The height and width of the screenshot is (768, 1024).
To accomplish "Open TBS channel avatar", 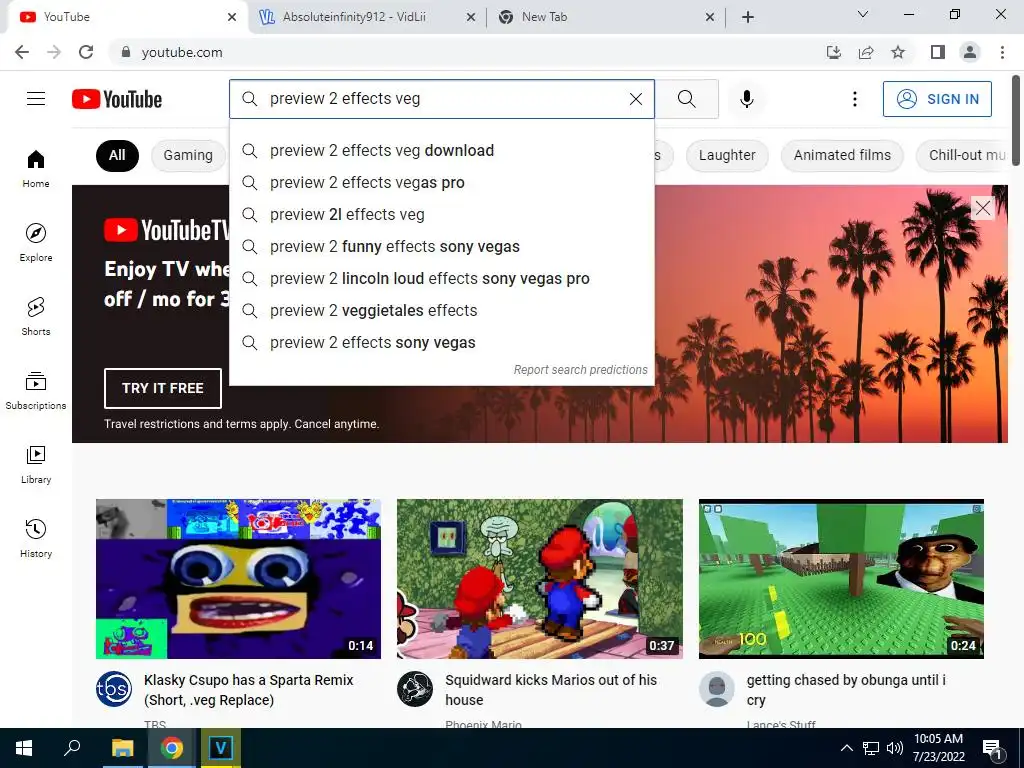I will coord(114,689).
